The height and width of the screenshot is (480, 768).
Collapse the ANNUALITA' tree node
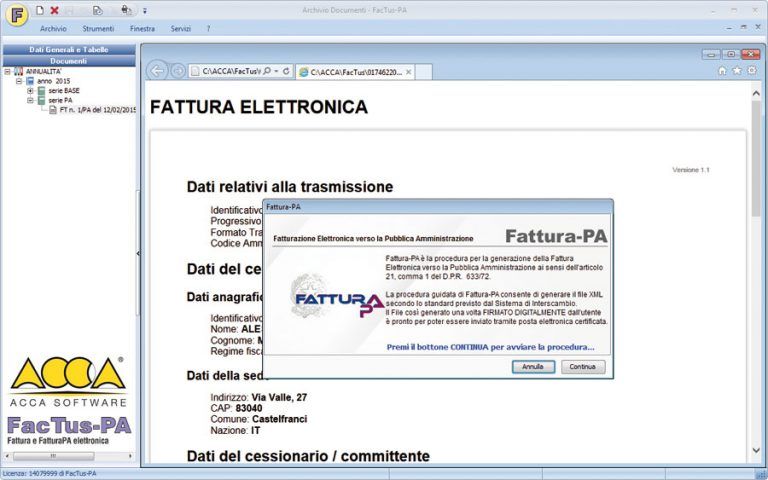point(7,72)
